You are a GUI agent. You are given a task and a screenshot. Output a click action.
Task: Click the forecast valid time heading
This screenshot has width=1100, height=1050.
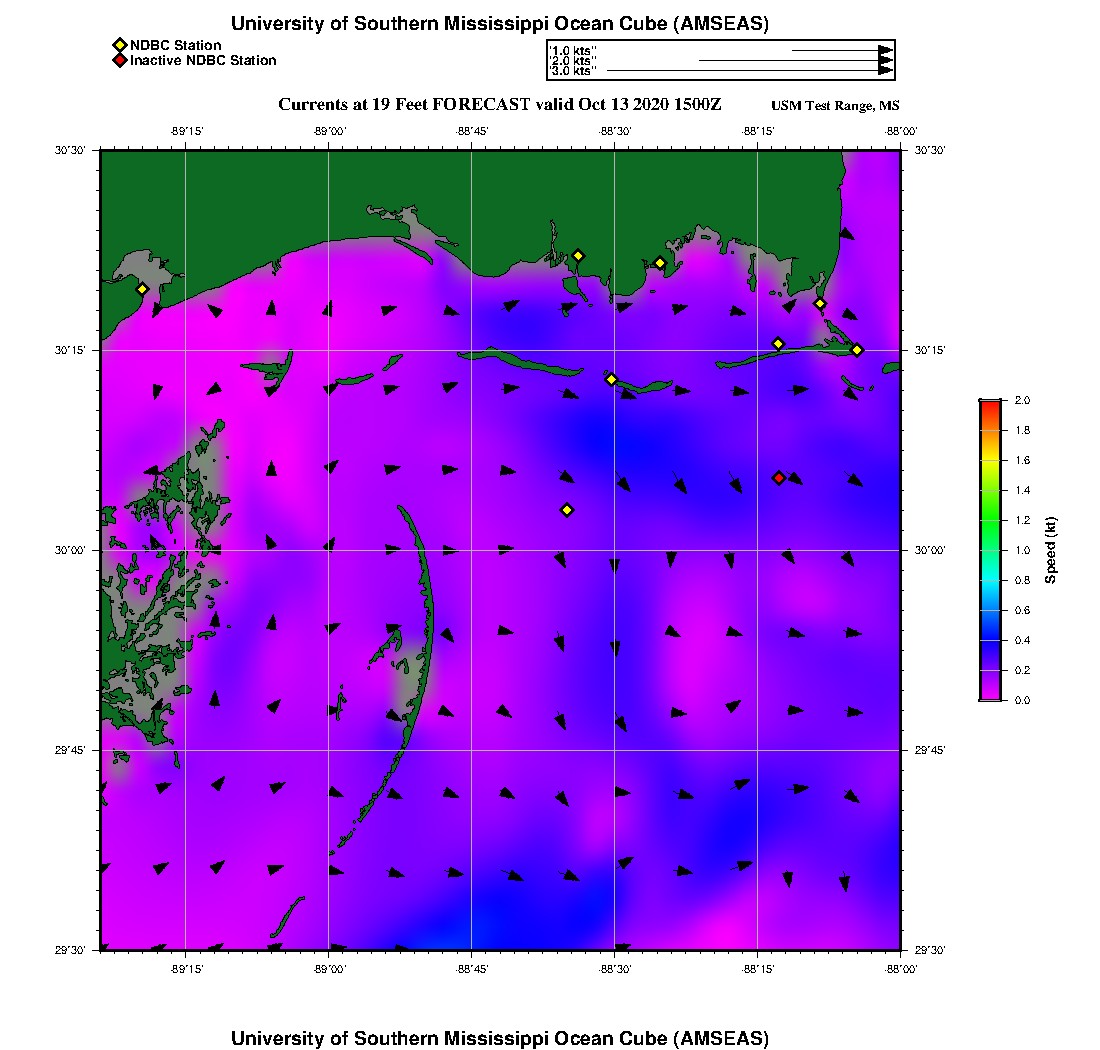(x=499, y=105)
